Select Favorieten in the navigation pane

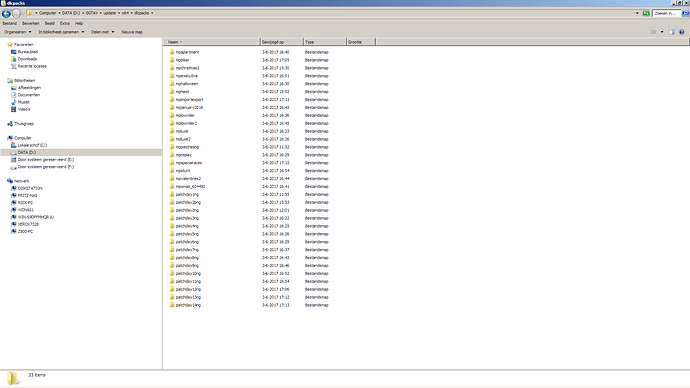23,44
